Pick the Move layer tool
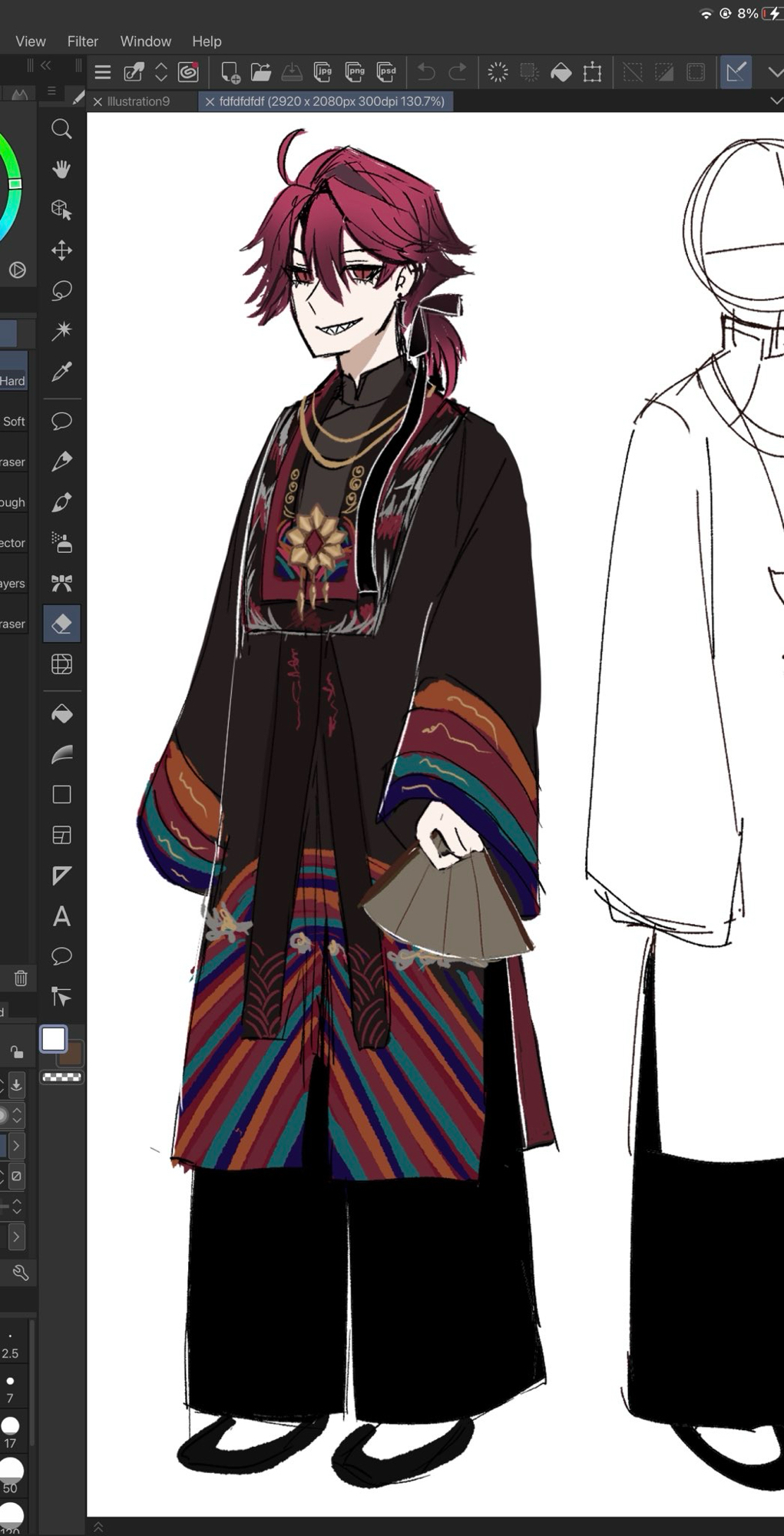 click(61, 250)
